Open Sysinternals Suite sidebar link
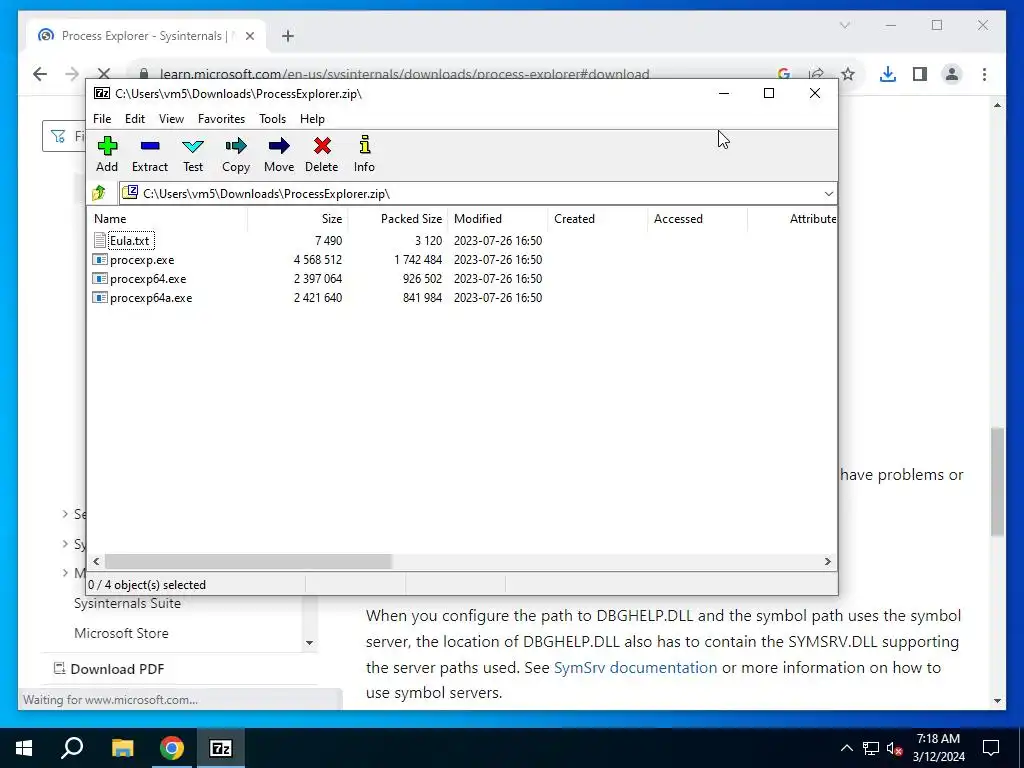This screenshot has width=1024, height=768. 127,603
